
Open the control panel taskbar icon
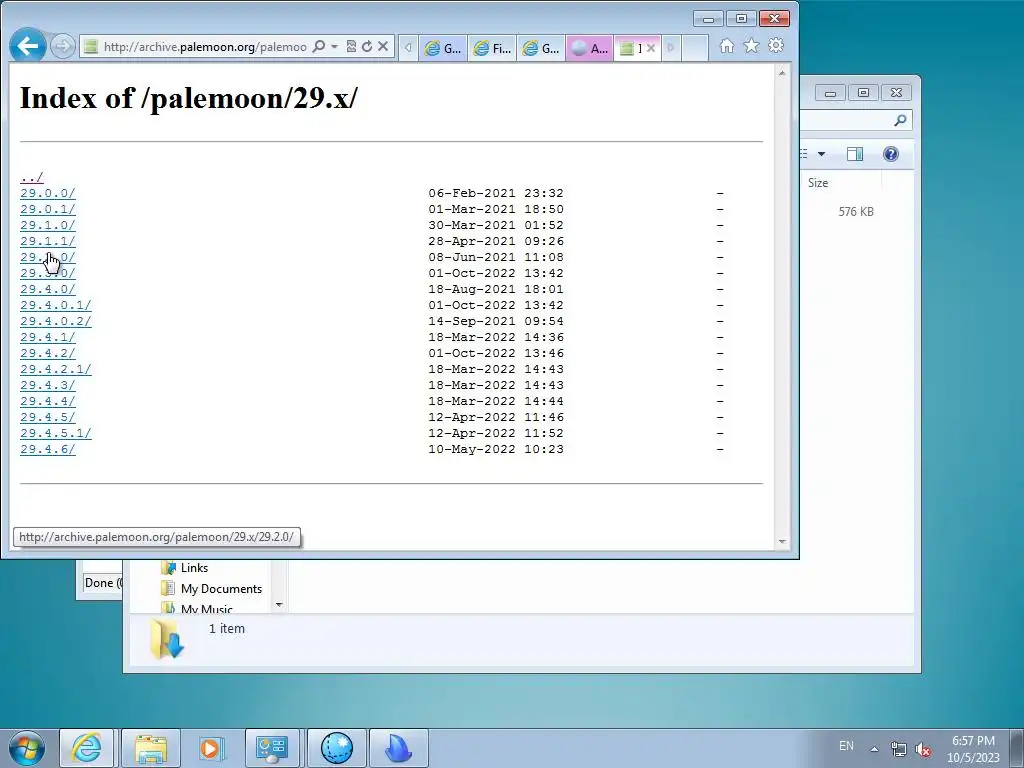click(272, 748)
